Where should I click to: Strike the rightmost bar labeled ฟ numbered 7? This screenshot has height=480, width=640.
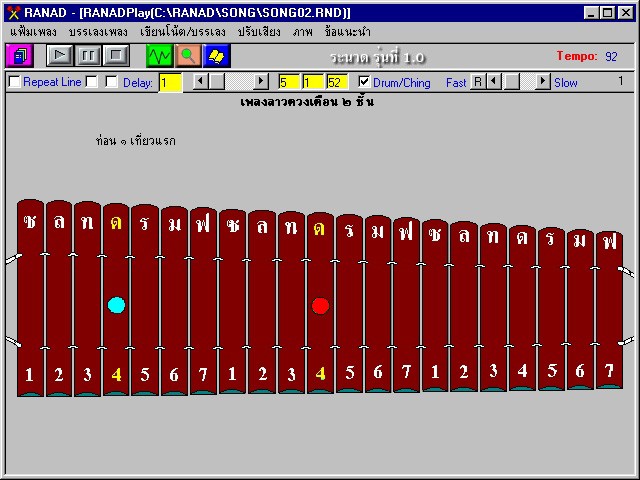(x=609, y=310)
